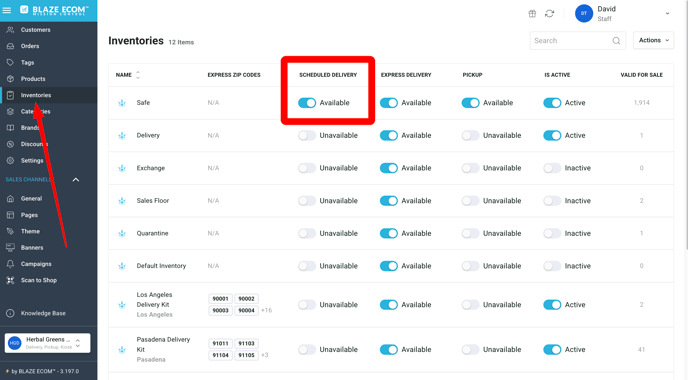This screenshot has width=688, height=380.
Task: Open the Sales Floor inventory name
Action: coord(153,201)
